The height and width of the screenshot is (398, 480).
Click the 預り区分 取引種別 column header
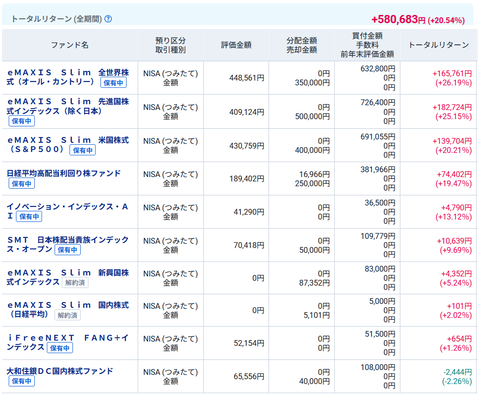[x=170, y=45]
